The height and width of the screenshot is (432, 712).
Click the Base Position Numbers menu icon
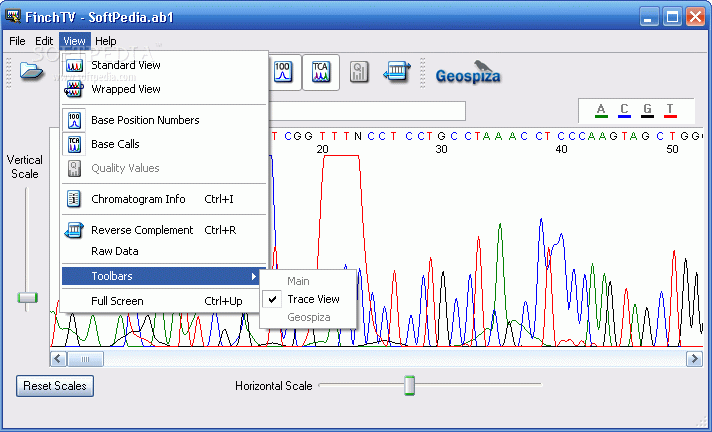click(x=74, y=120)
